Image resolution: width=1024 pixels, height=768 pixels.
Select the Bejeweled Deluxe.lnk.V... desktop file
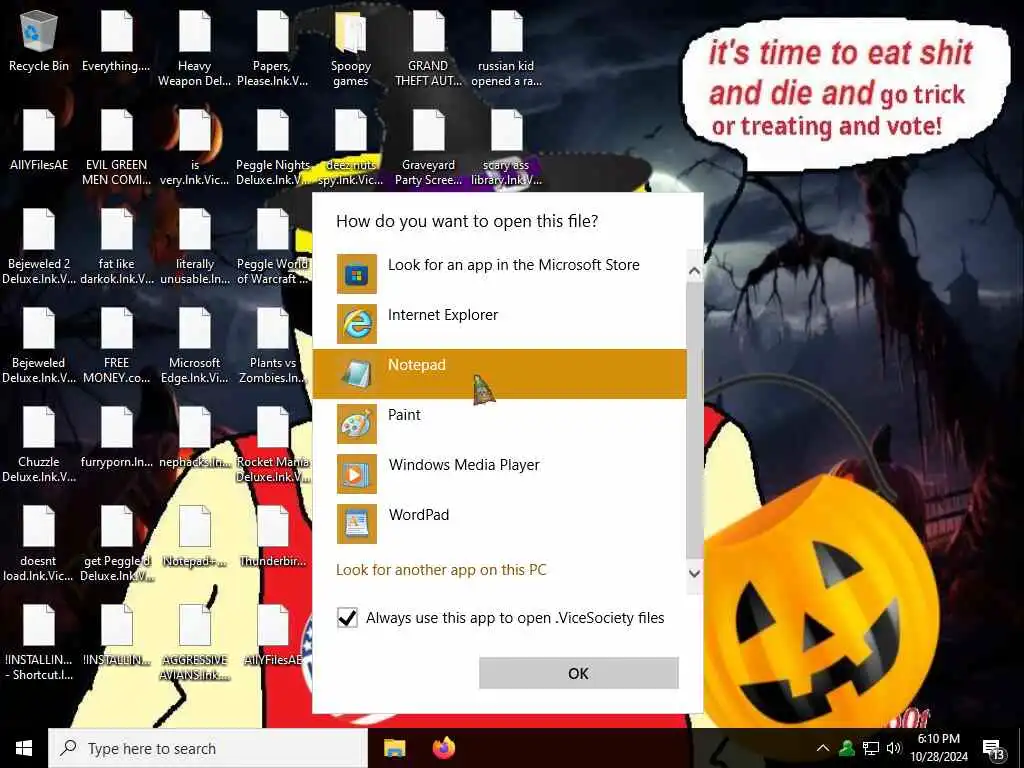(x=39, y=346)
